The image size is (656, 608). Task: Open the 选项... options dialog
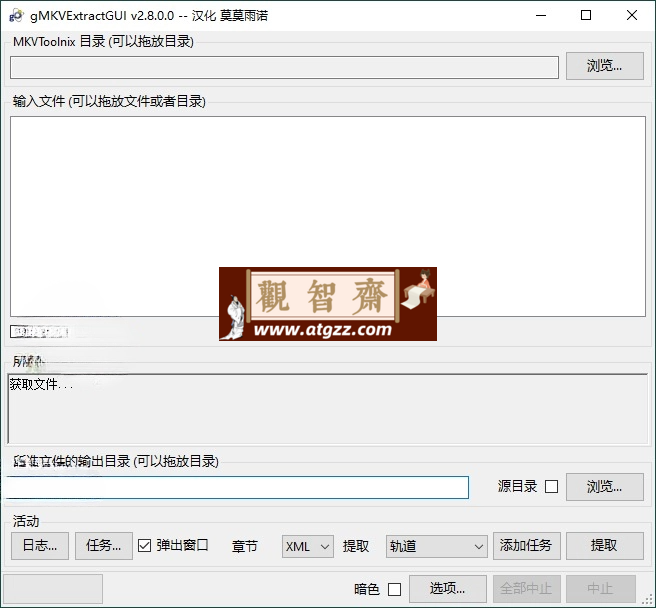tap(448, 589)
